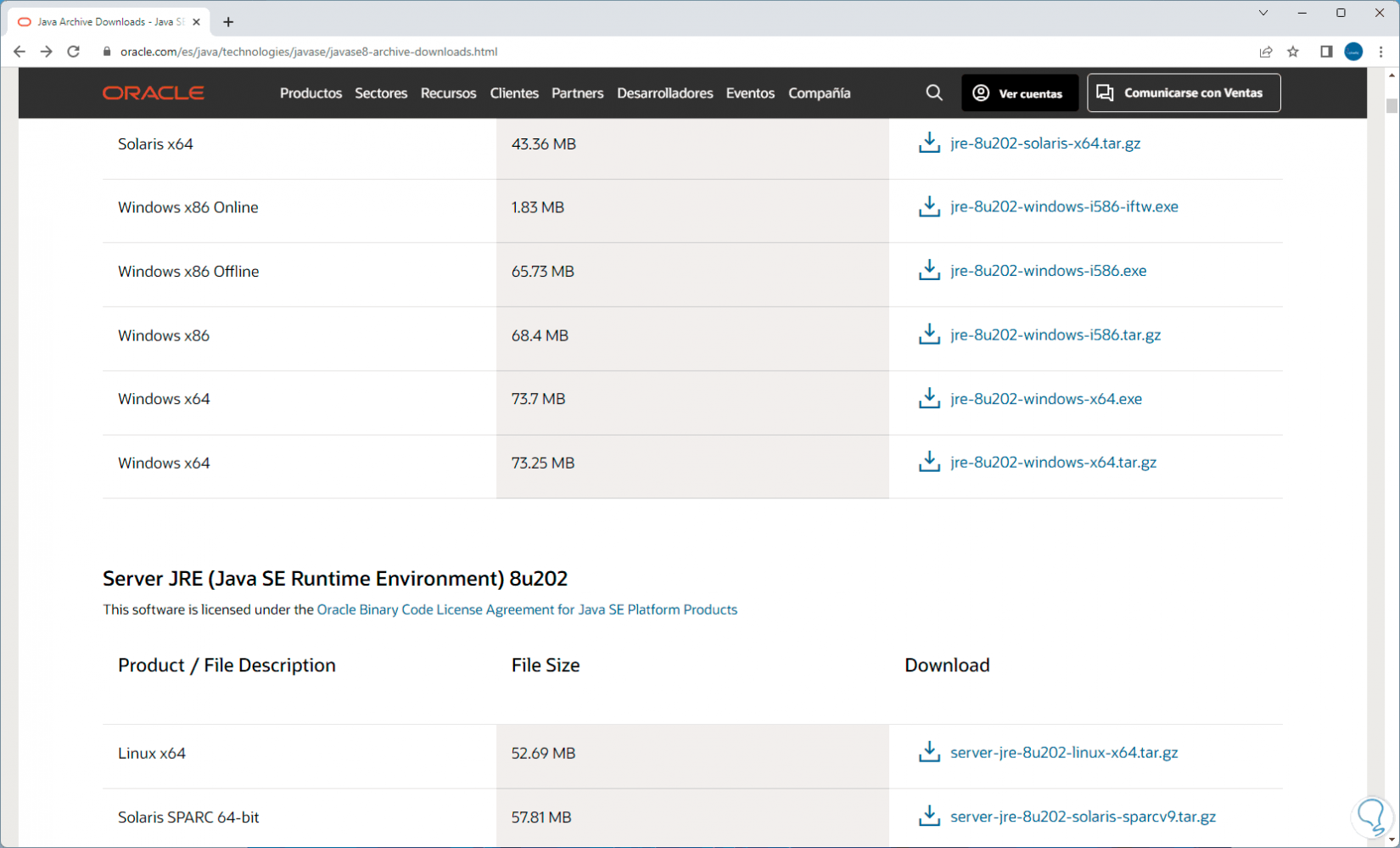Open the Chrome three-dot menu

(1381, 52)
